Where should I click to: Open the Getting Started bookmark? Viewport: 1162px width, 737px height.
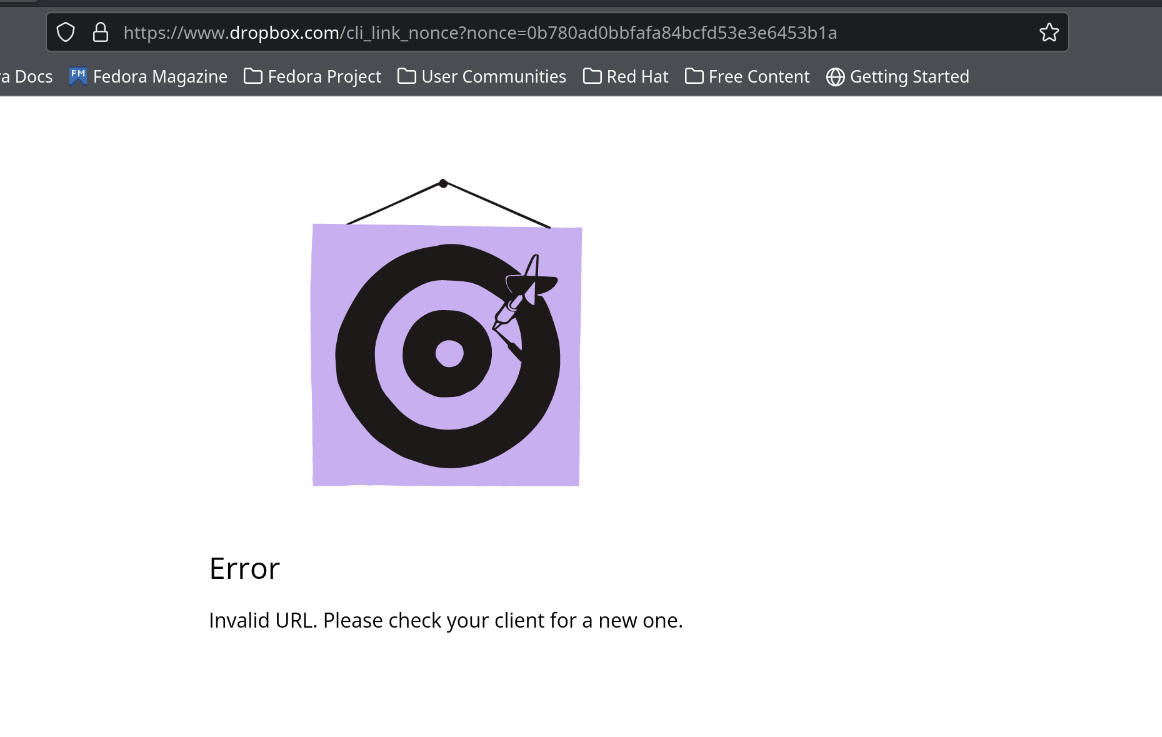click(x=909, y=77)
